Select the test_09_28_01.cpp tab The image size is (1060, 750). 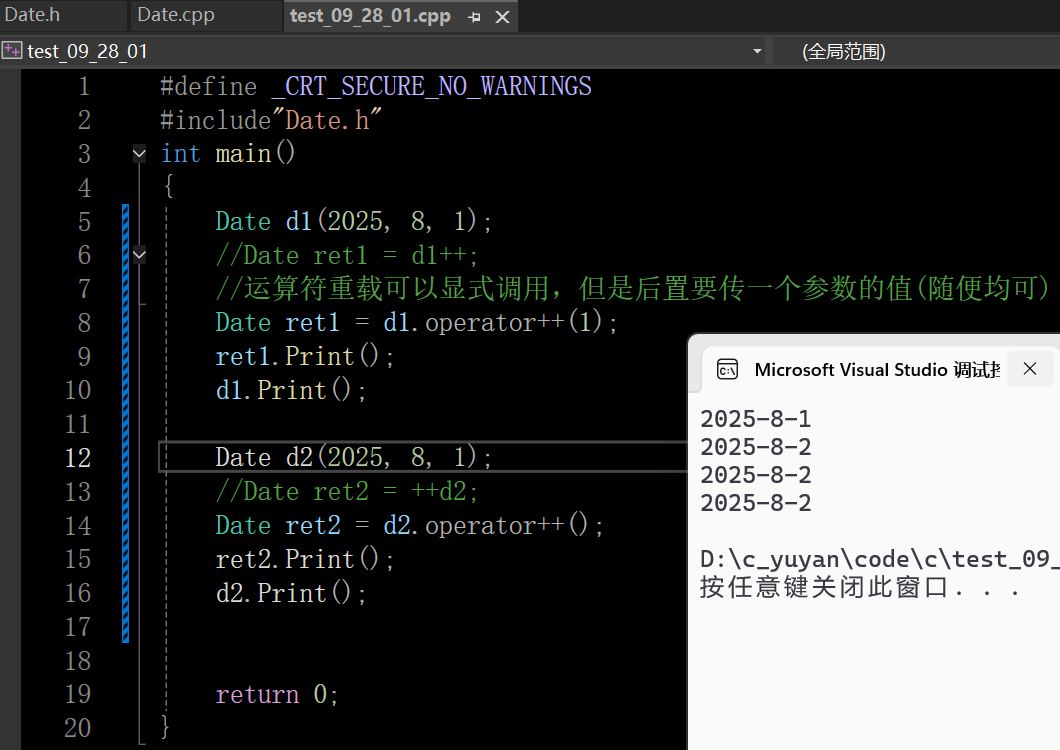370,16
